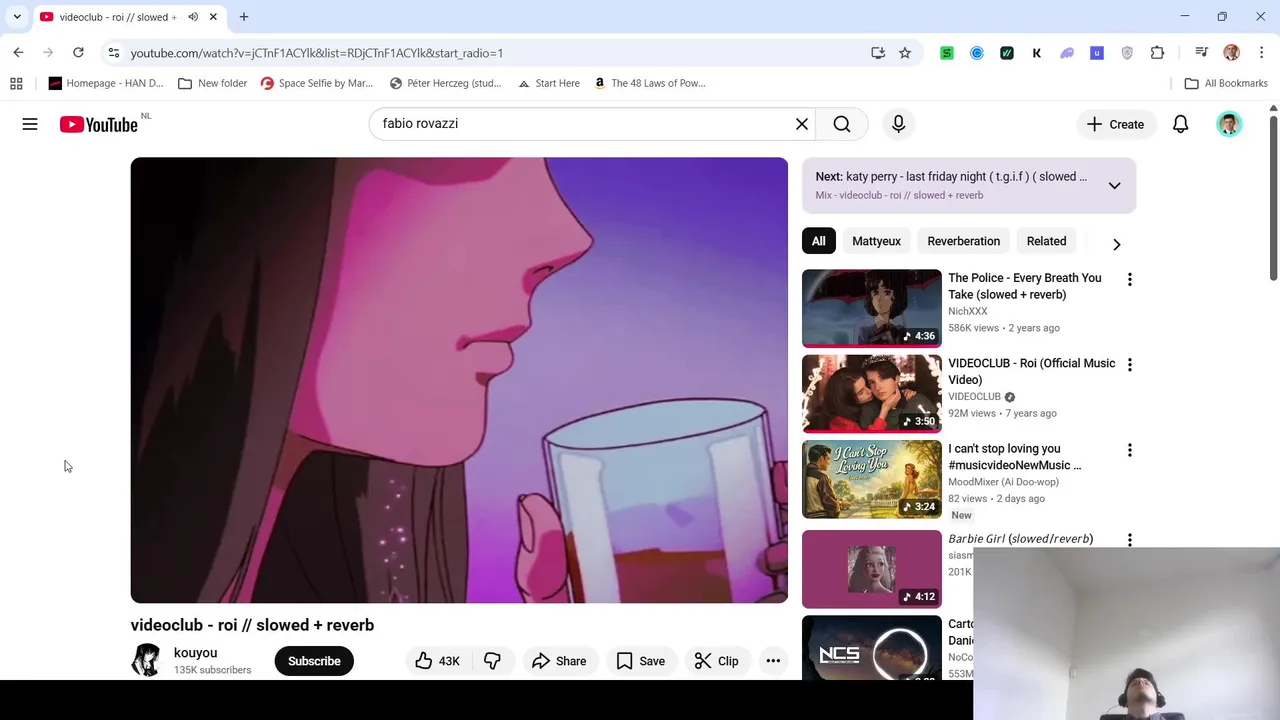The height and width of the screenshot is (720, 1280).
Task: Open the All Bookmarks folder
Action: pos(1226,83)
